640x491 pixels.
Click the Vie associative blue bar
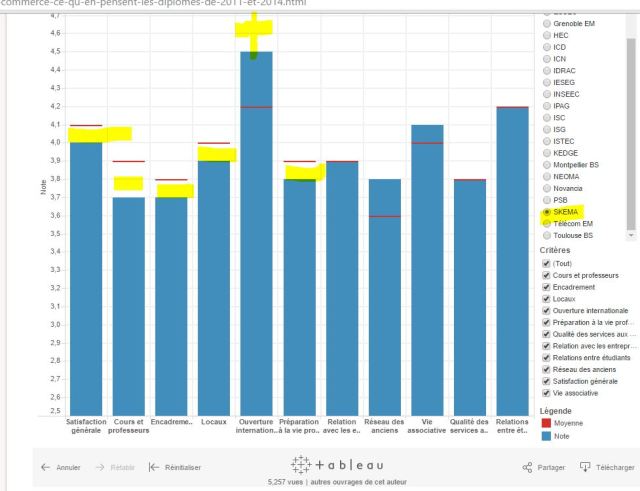(427, 270)
